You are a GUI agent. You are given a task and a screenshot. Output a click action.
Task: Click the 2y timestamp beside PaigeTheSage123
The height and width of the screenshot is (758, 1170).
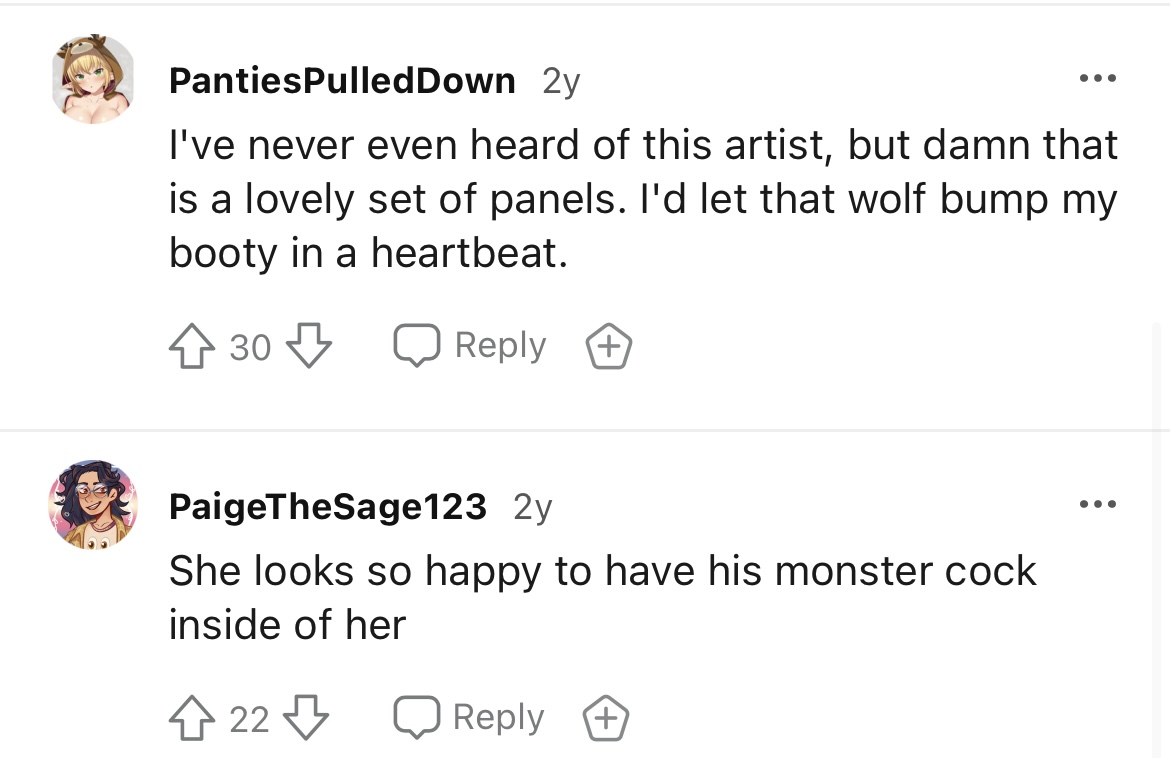click(533, 507)
